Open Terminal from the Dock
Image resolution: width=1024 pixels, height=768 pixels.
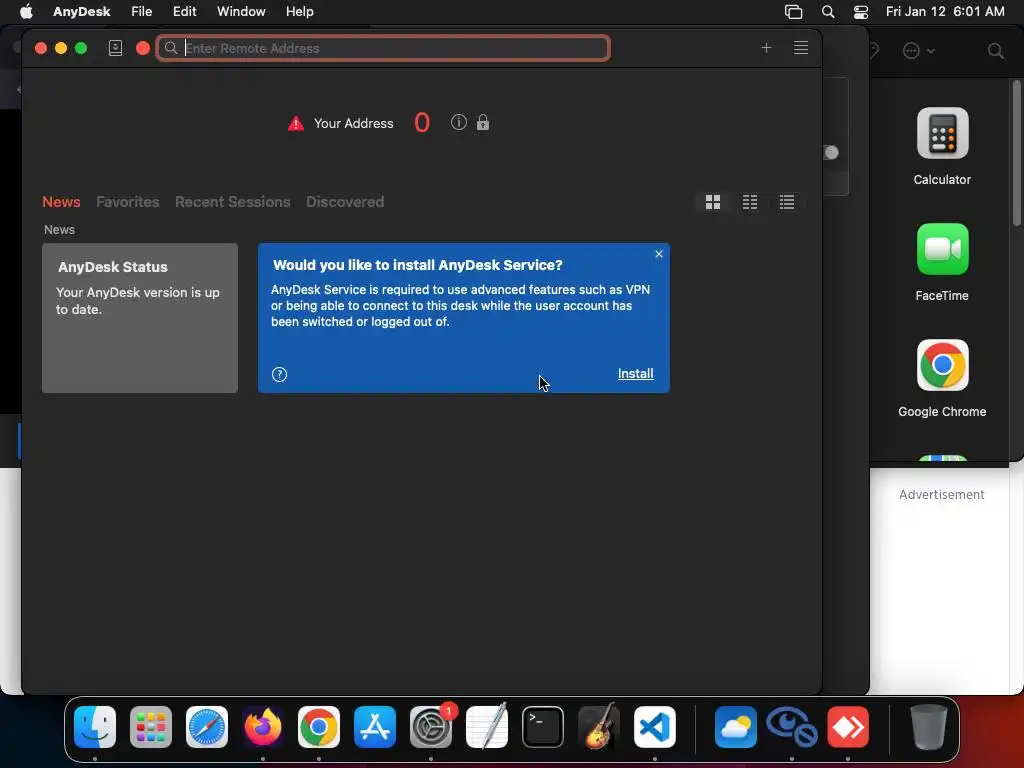543,727
